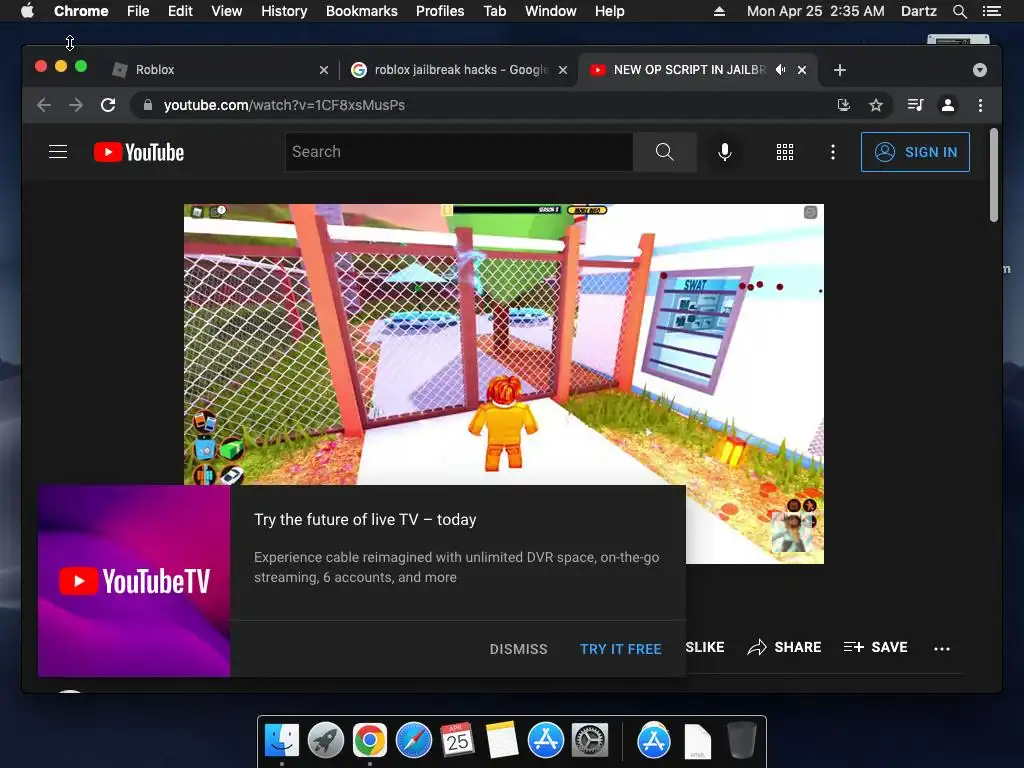1024x768 pixels.
Task: Launch Safari from the Dock
Action: [413, 741]
